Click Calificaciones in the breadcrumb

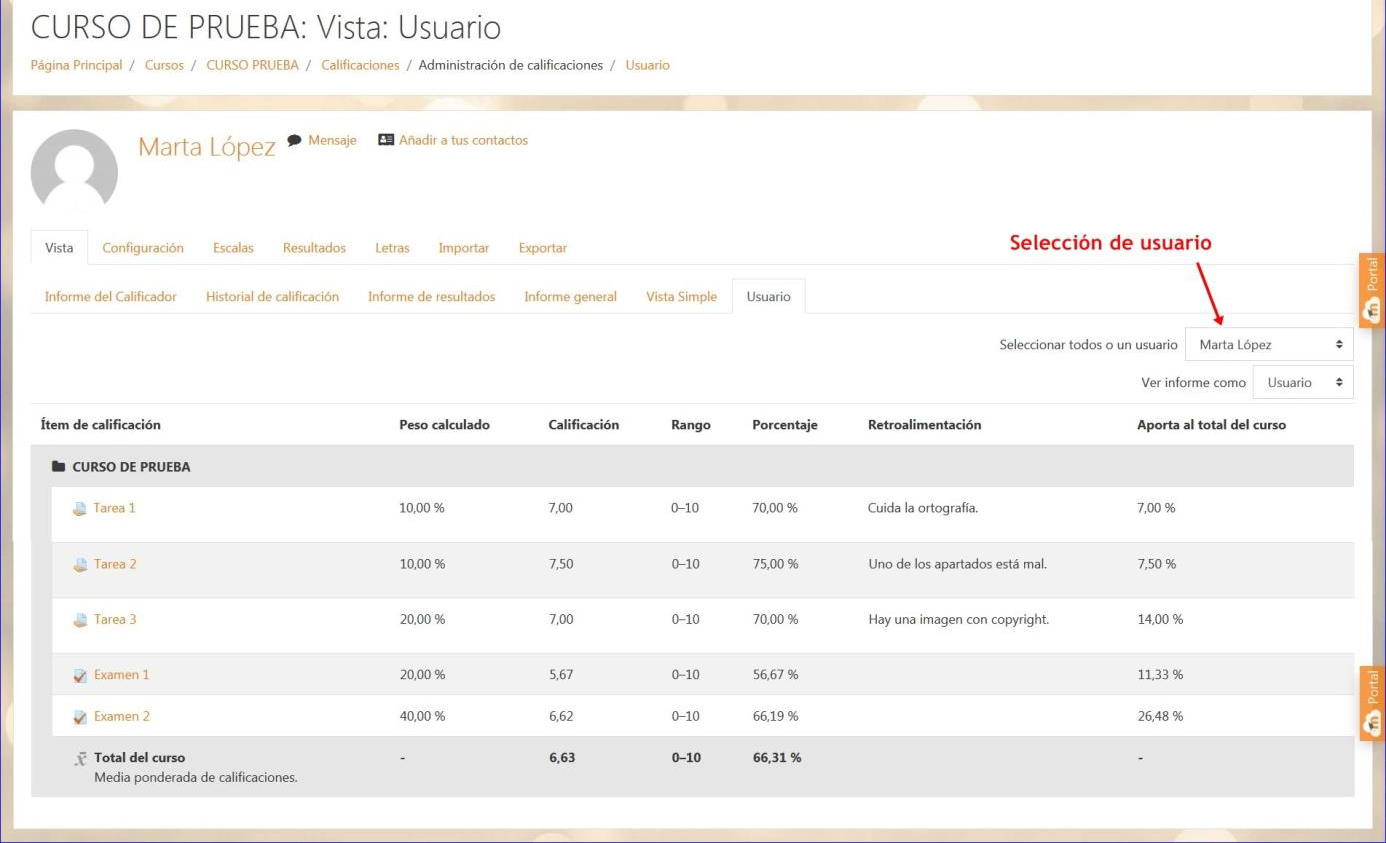[x=360, y=65]
